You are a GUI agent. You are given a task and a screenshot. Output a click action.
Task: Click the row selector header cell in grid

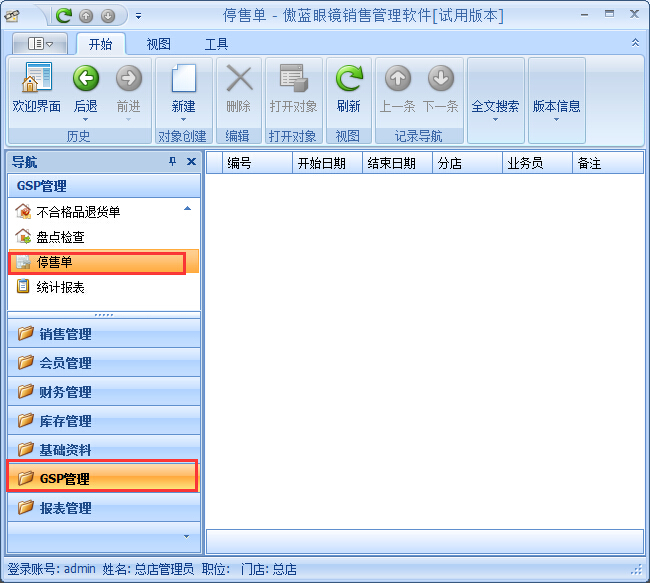pos(214,163)
